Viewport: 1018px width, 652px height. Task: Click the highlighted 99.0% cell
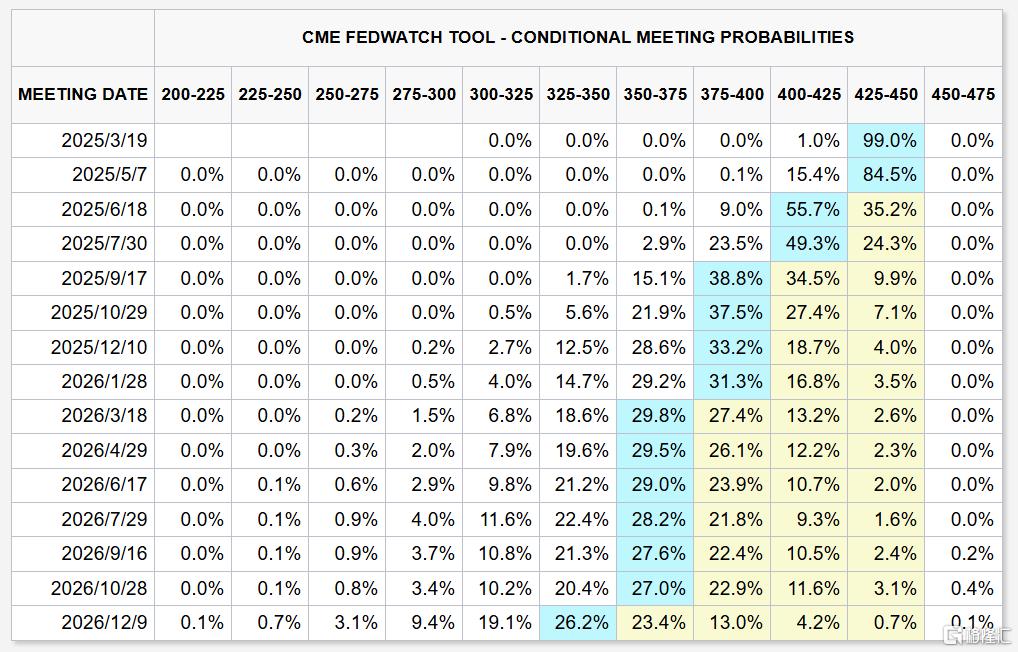click(885, 141)
